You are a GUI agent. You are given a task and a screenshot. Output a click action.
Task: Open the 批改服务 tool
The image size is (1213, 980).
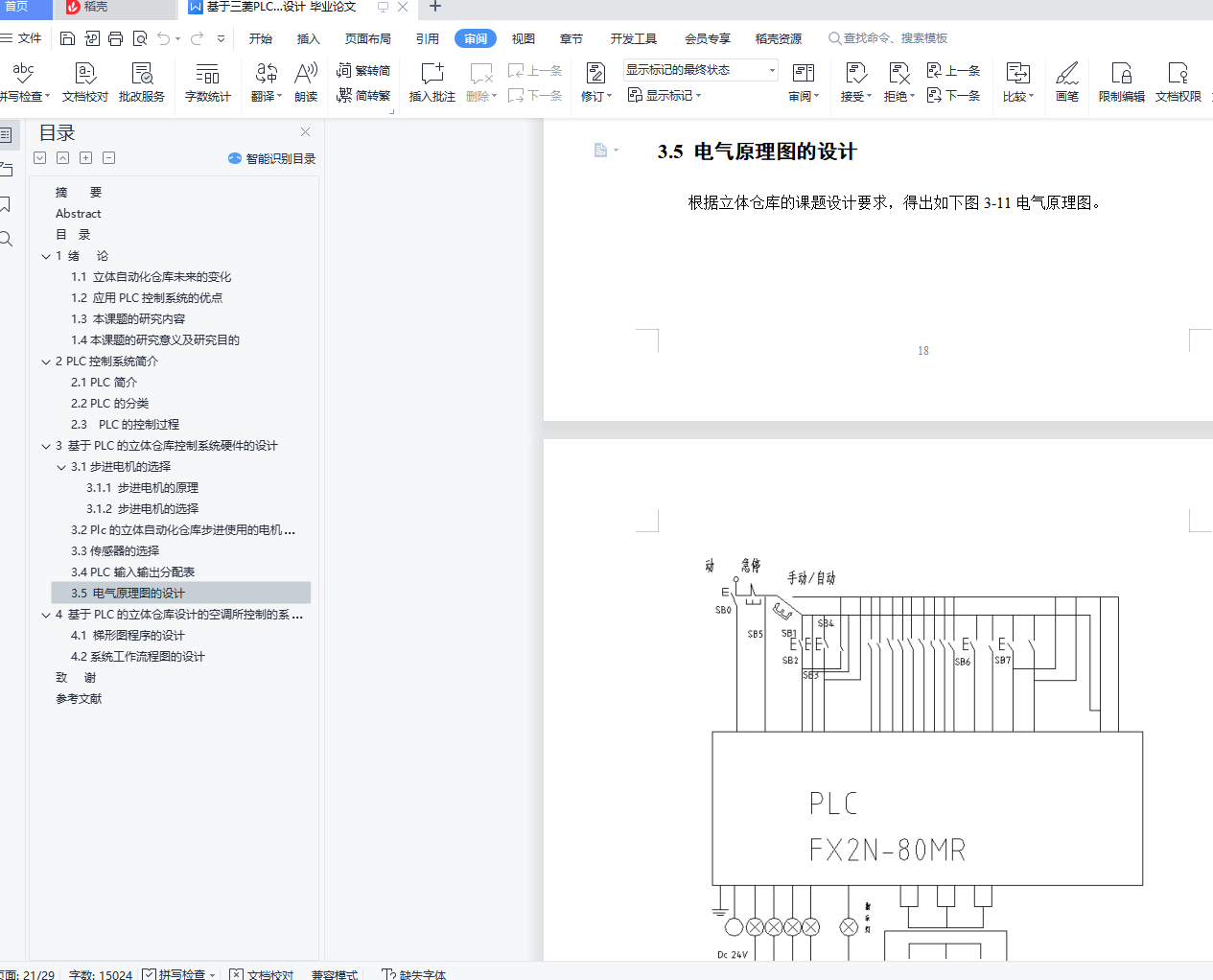click(x=142, y=82)
